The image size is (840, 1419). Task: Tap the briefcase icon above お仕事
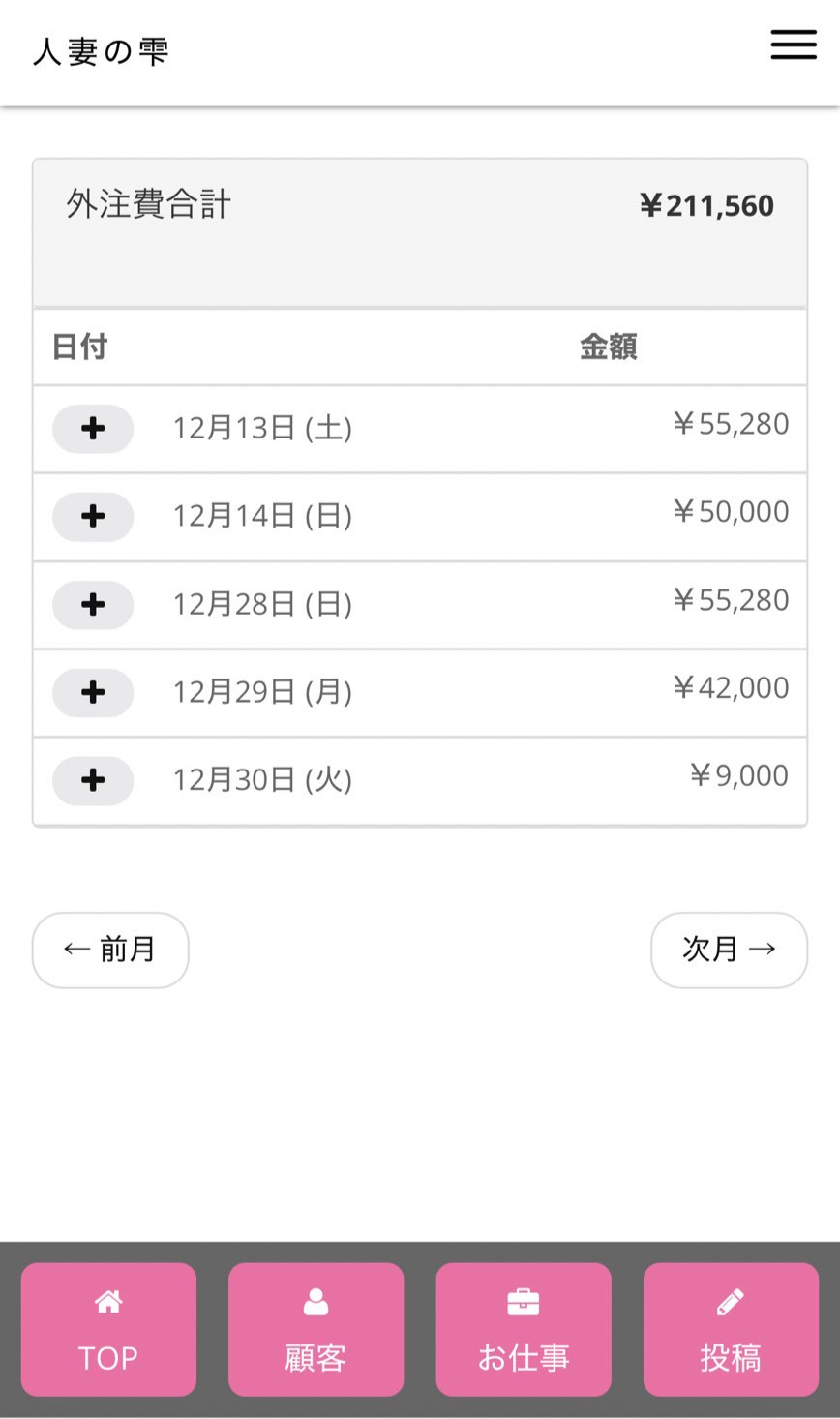(524, 1303)
